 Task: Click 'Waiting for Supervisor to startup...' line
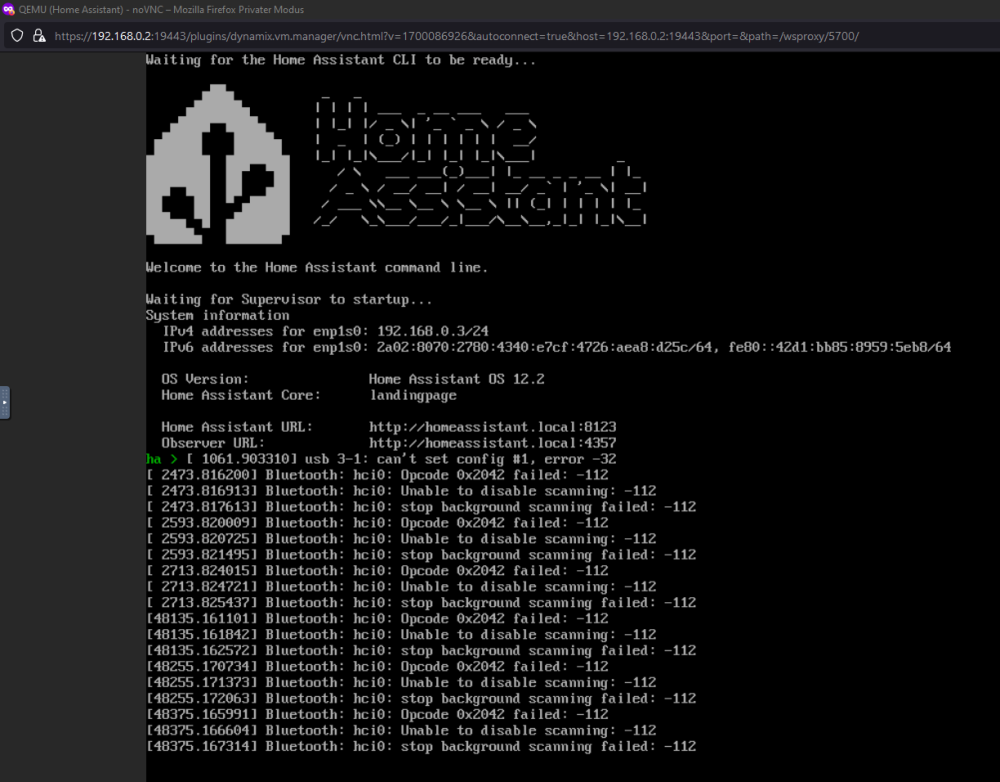click(x=289, y=300)
